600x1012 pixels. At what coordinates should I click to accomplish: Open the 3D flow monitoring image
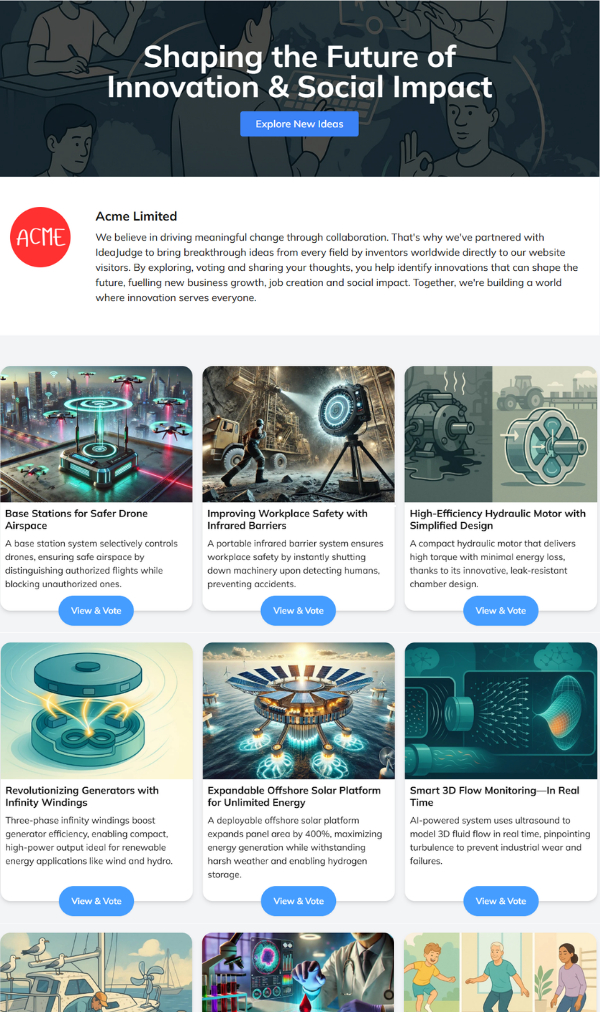tap(501, 711)
